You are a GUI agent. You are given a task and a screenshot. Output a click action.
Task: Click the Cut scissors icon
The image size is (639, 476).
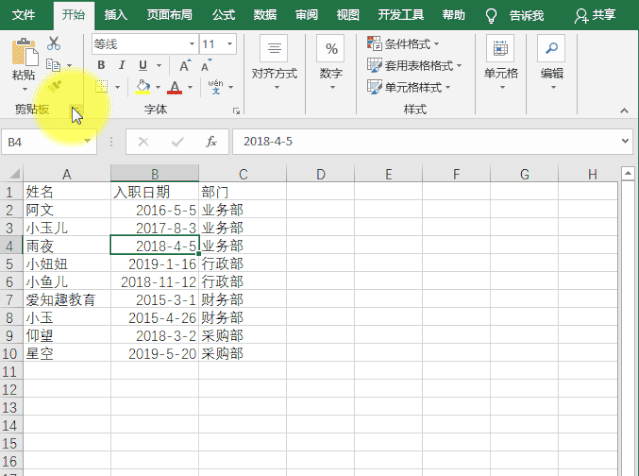click(x=53, y=43)
